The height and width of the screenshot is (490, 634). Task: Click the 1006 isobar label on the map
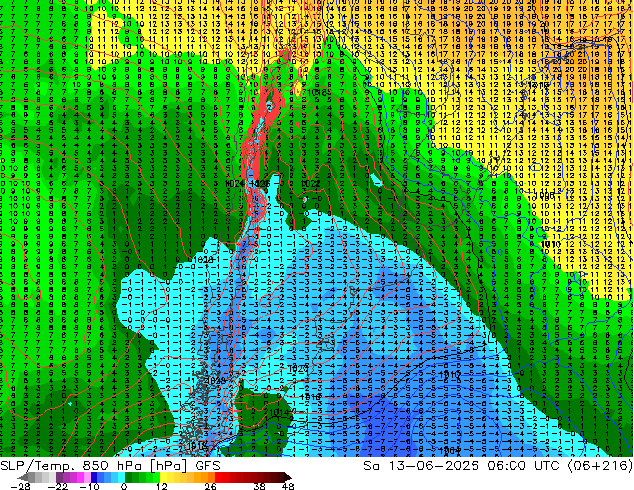tap(544, 195)
